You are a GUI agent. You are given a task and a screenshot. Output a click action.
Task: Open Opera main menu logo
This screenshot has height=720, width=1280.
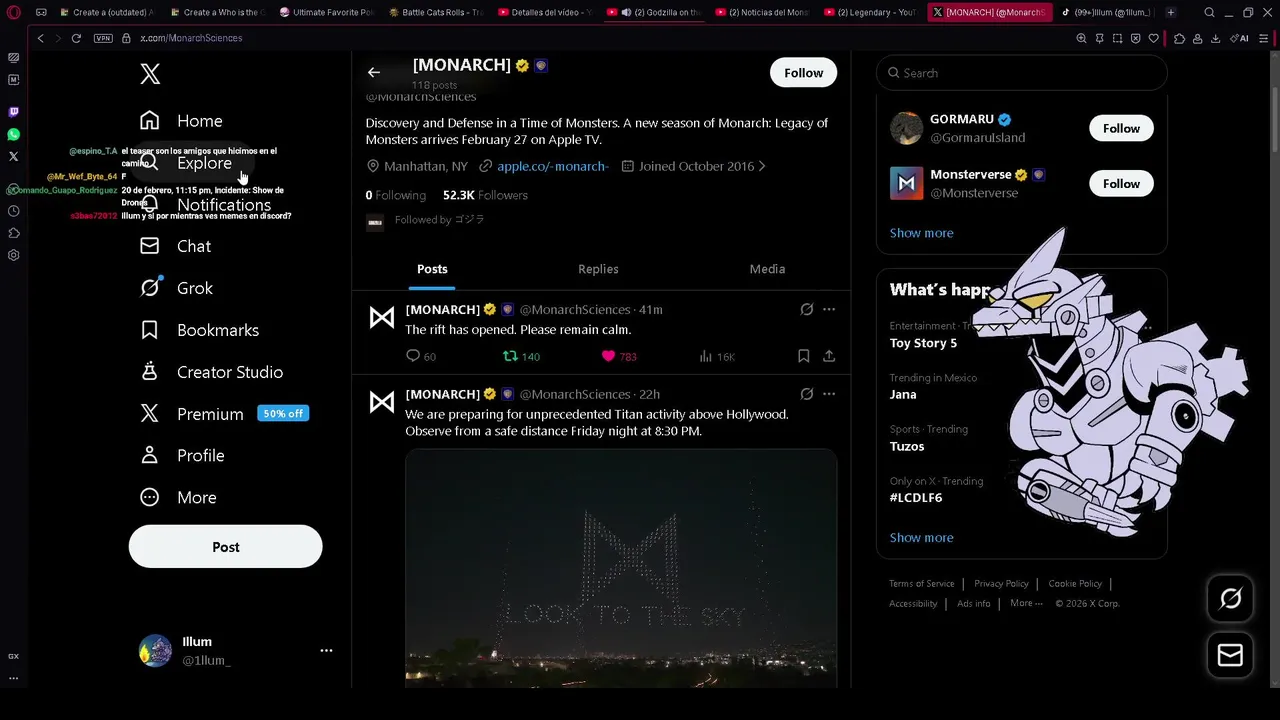13,13
